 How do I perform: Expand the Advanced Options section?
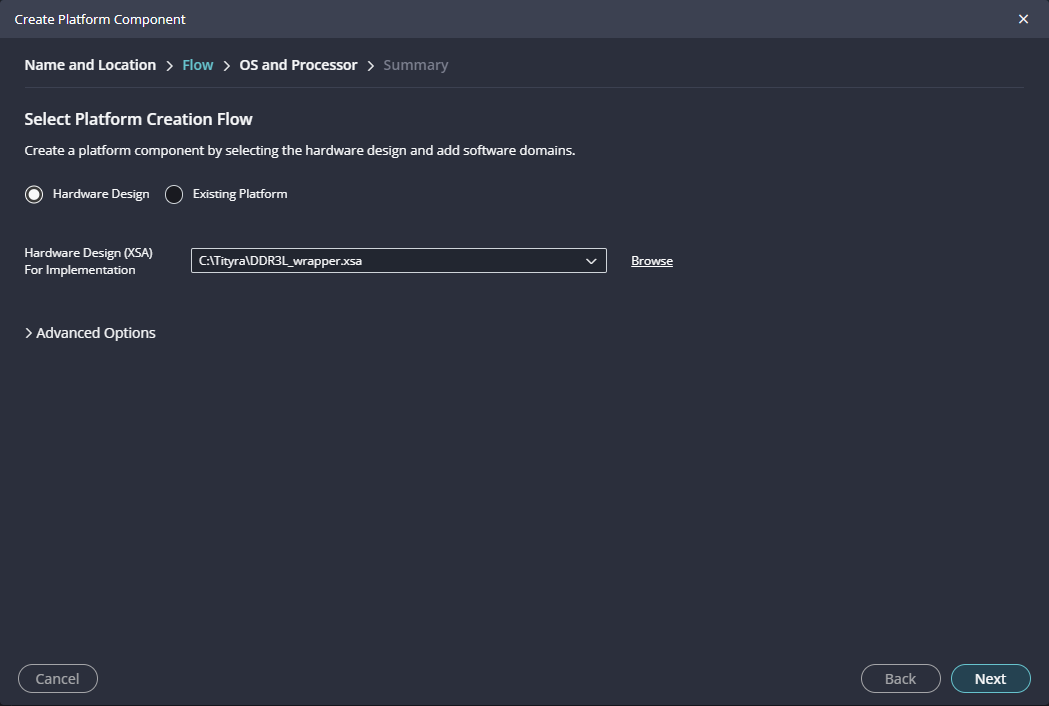coord(90,333)
